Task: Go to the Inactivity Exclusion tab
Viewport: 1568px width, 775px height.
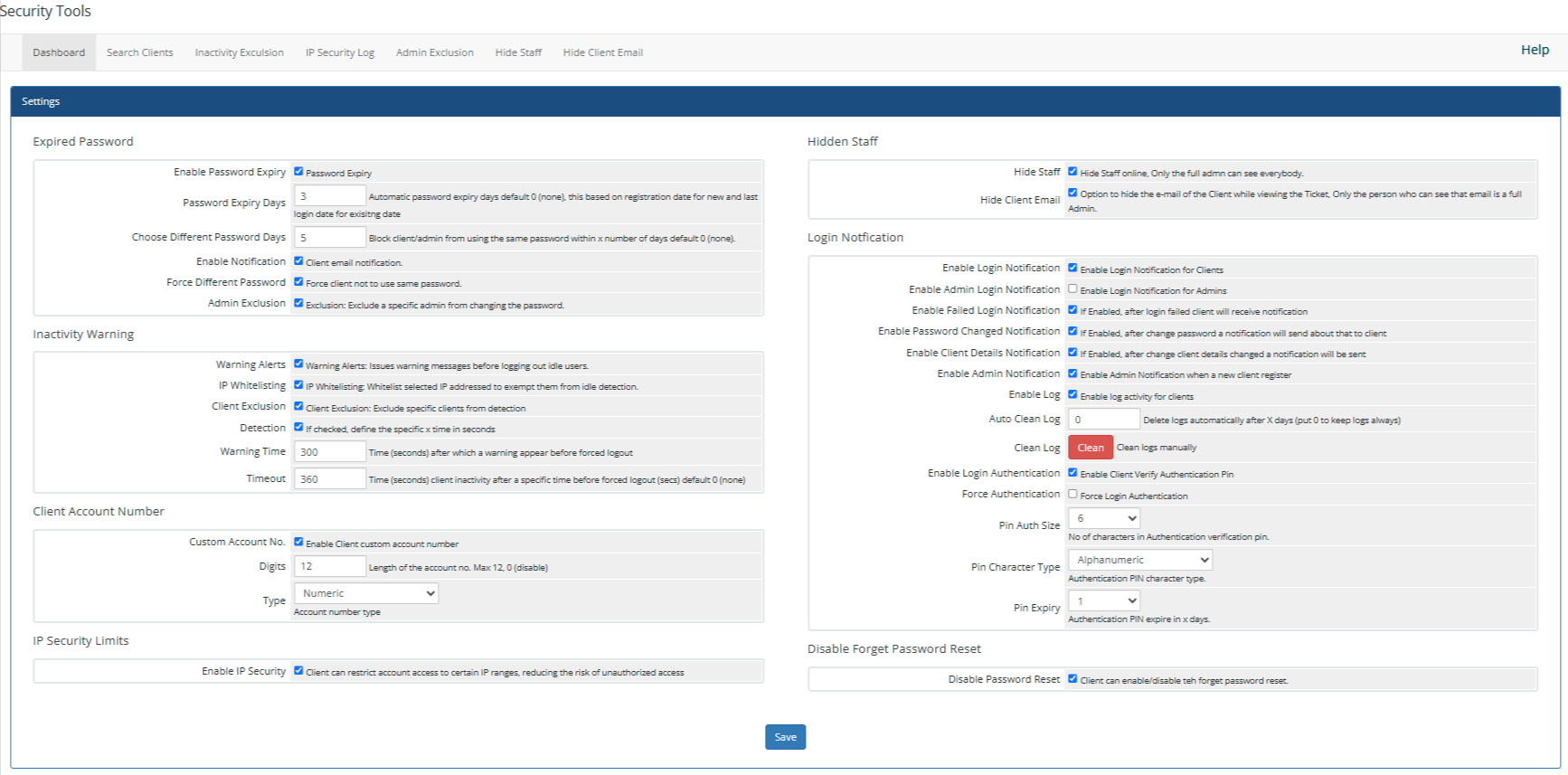Action: pos(239,52)
